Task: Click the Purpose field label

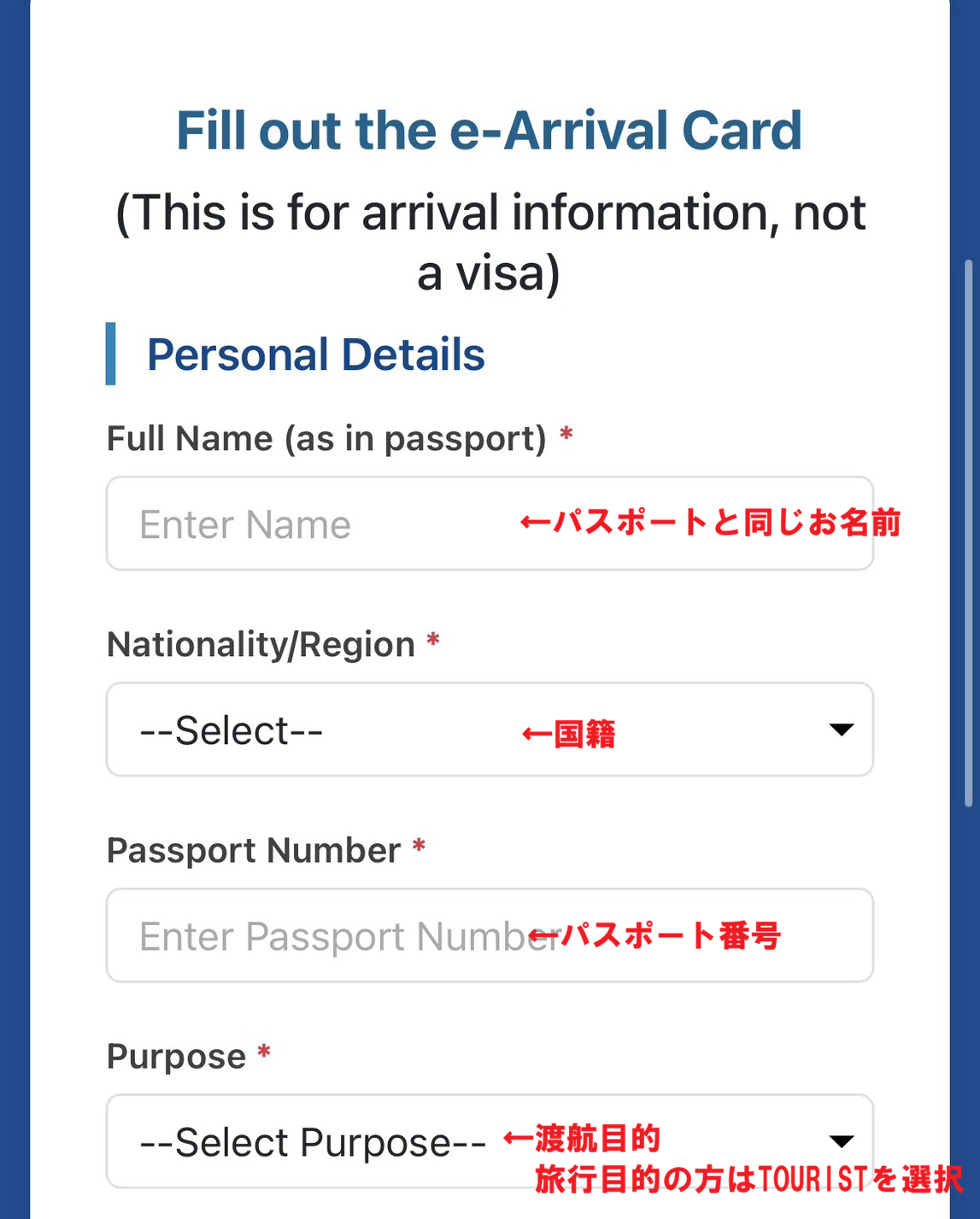Action: pos(176,1057)
